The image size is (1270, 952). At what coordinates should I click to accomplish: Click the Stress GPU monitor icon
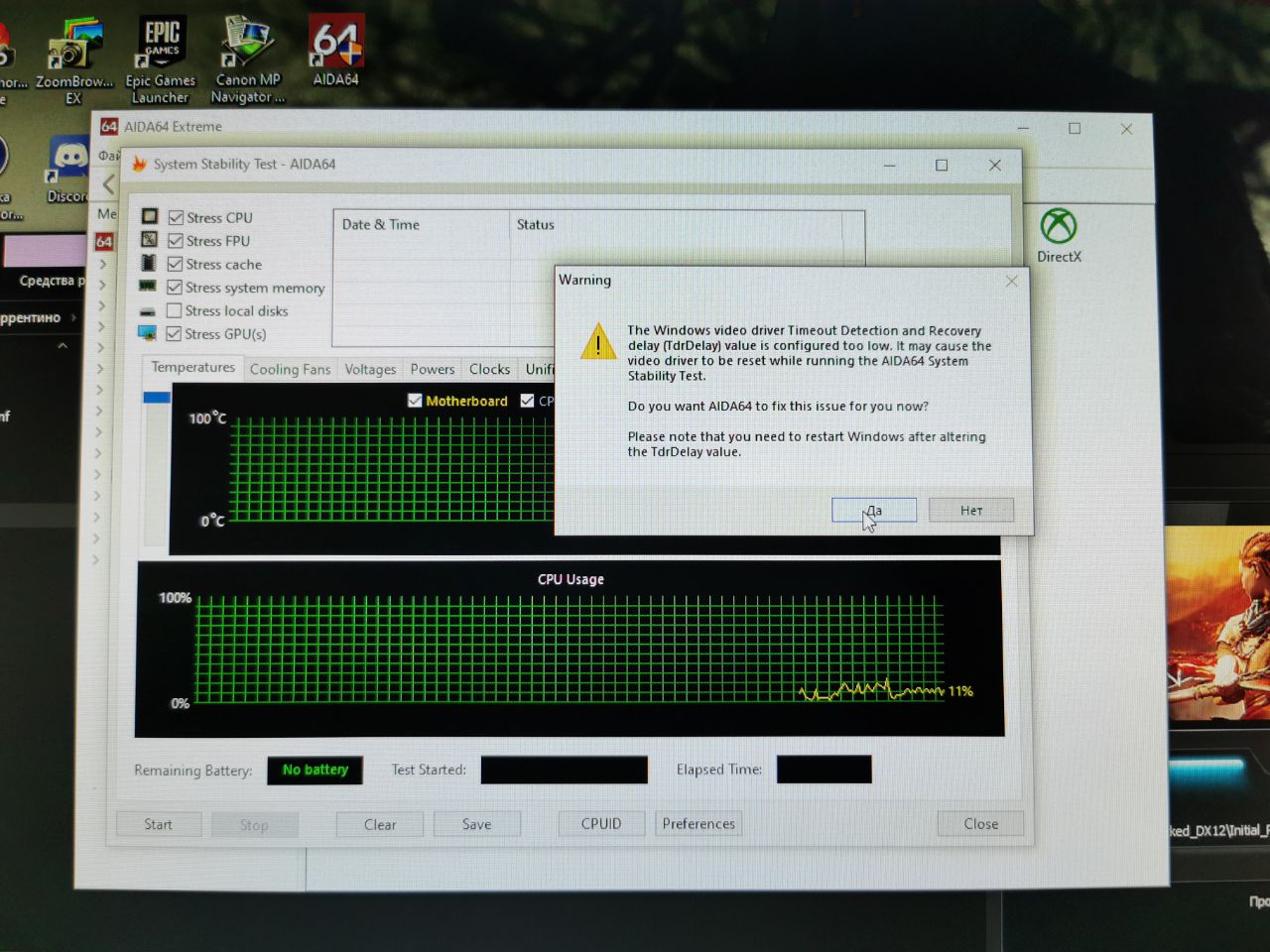[147, 333]
